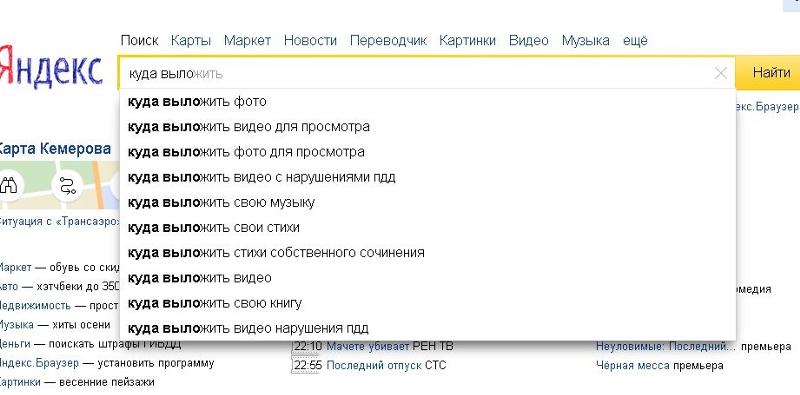800x395 pixels.
Task: Open the Новости tab
Action: [310, 40]
